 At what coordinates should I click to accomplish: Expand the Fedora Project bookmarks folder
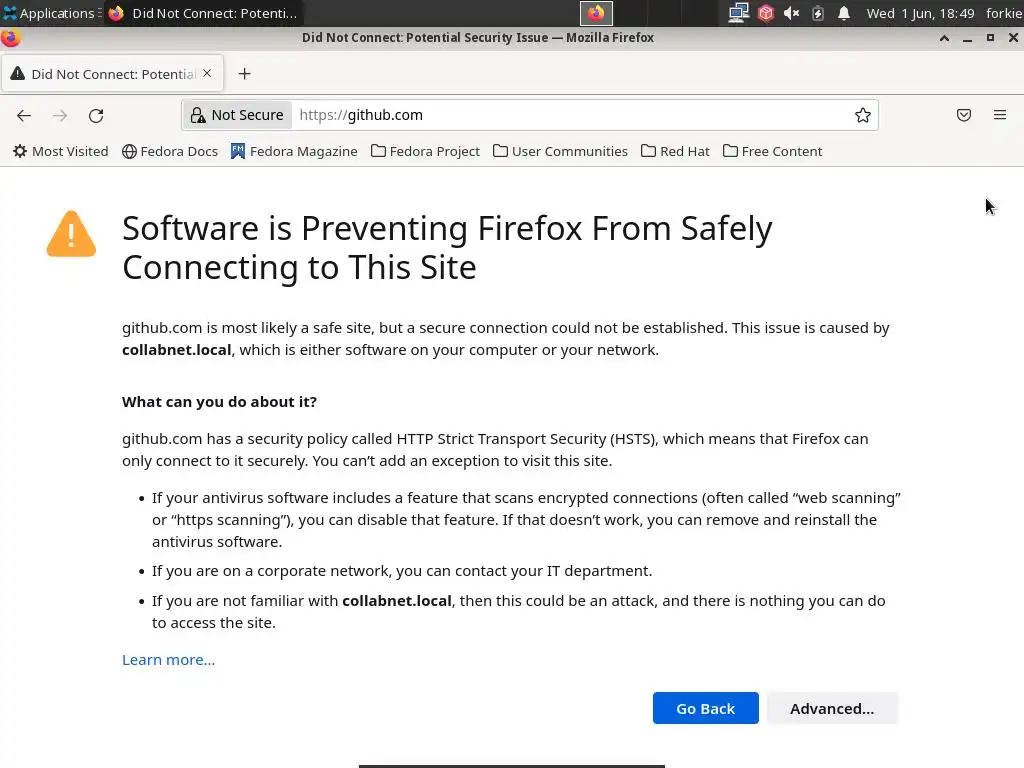tap(425, 151)
